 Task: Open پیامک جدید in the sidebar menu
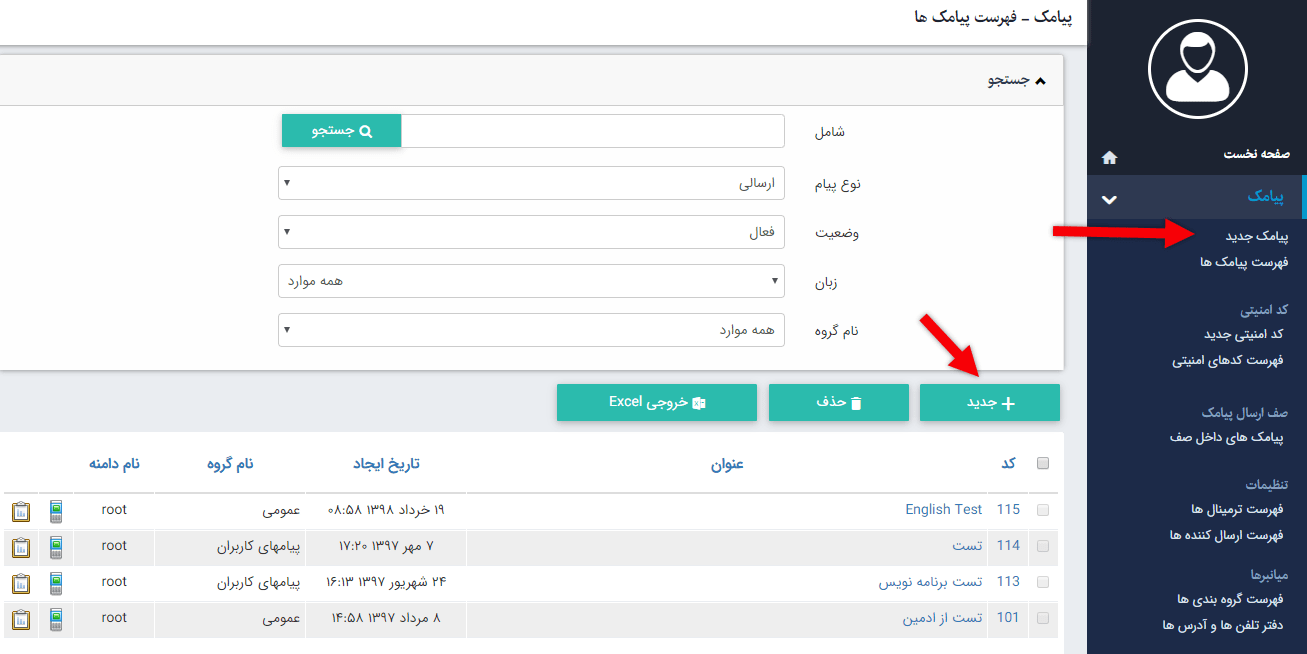click(x=1256, y=236)
